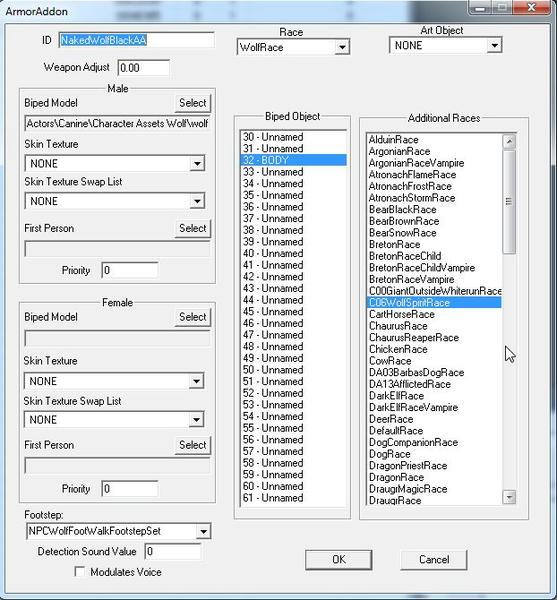
Task: Click the Detection Sound Value field
Action: [173, 551]
